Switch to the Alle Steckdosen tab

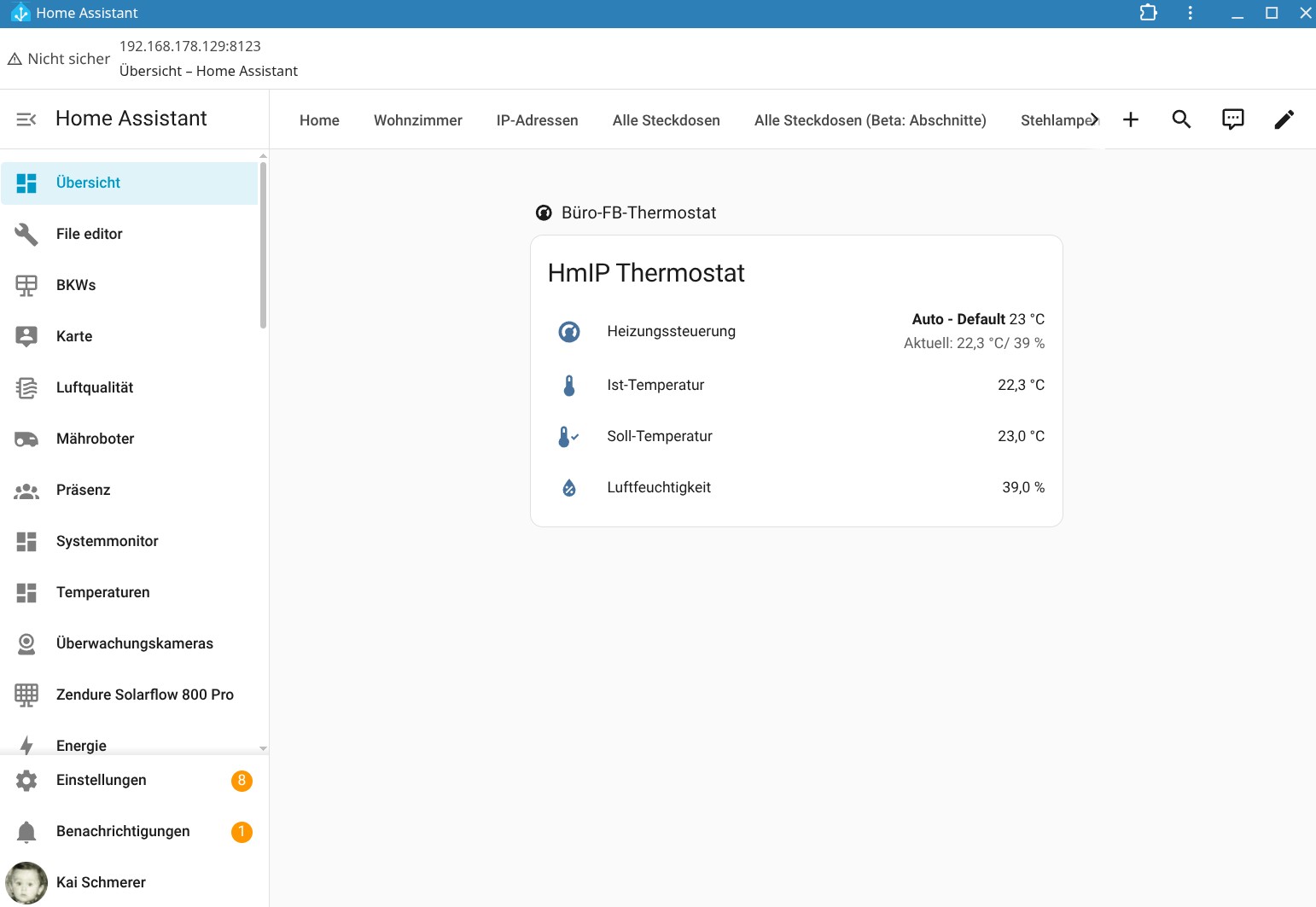(666, 120)
